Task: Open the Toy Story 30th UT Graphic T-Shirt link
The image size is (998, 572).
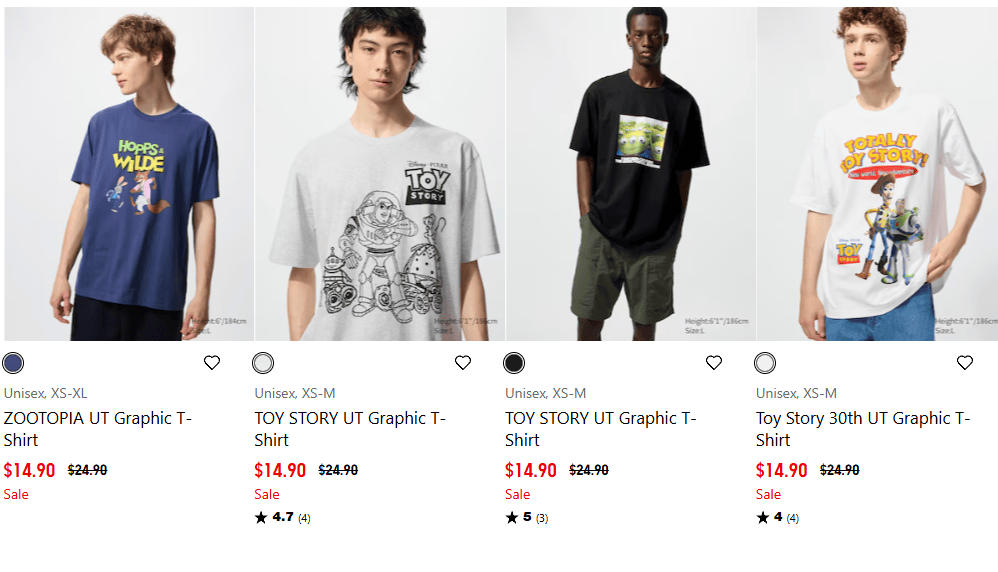Action: 863,429
